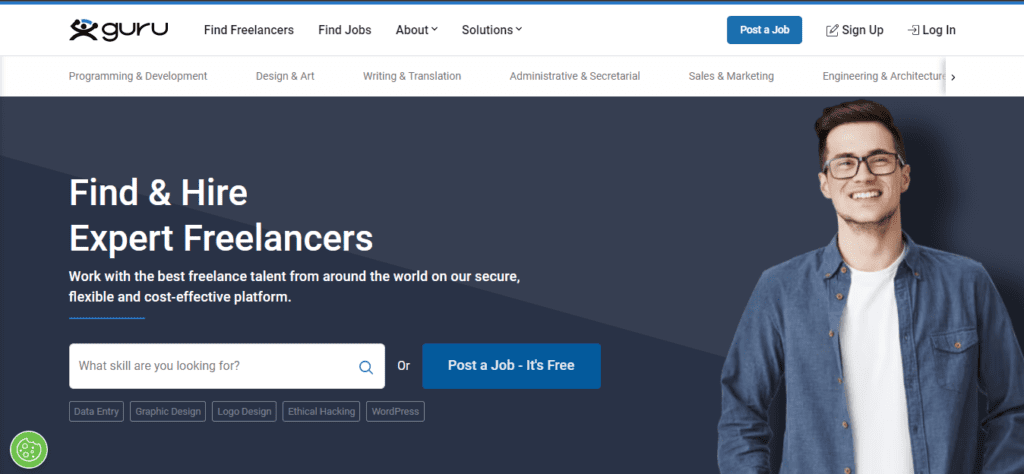This screenshot has height=474, width=1024.
Task: Choose the Ethical Hacking skill tag
Action: click(x=321, y=411)
